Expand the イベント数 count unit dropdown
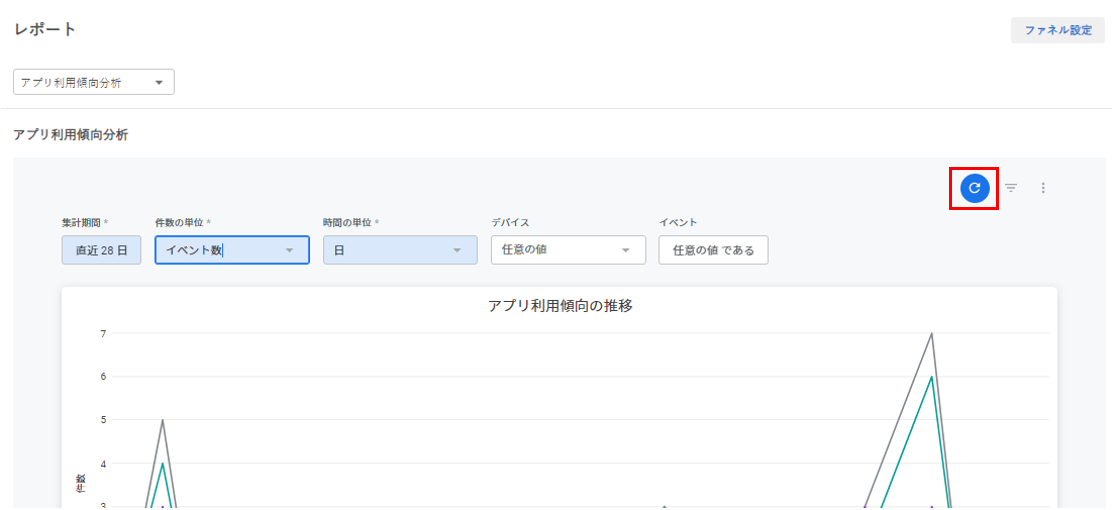This screenshot has height=510, width=1112. point(232,250)
